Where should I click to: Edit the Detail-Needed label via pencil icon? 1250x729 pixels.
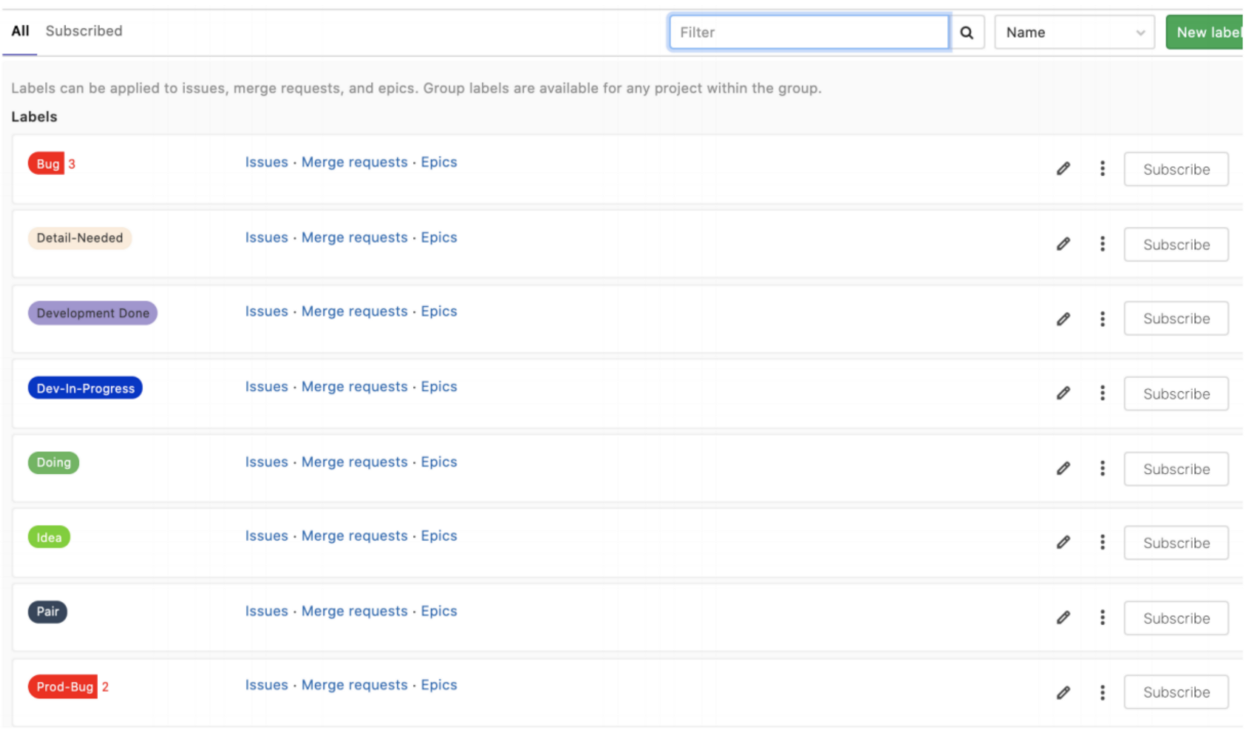click(1063, 244)
